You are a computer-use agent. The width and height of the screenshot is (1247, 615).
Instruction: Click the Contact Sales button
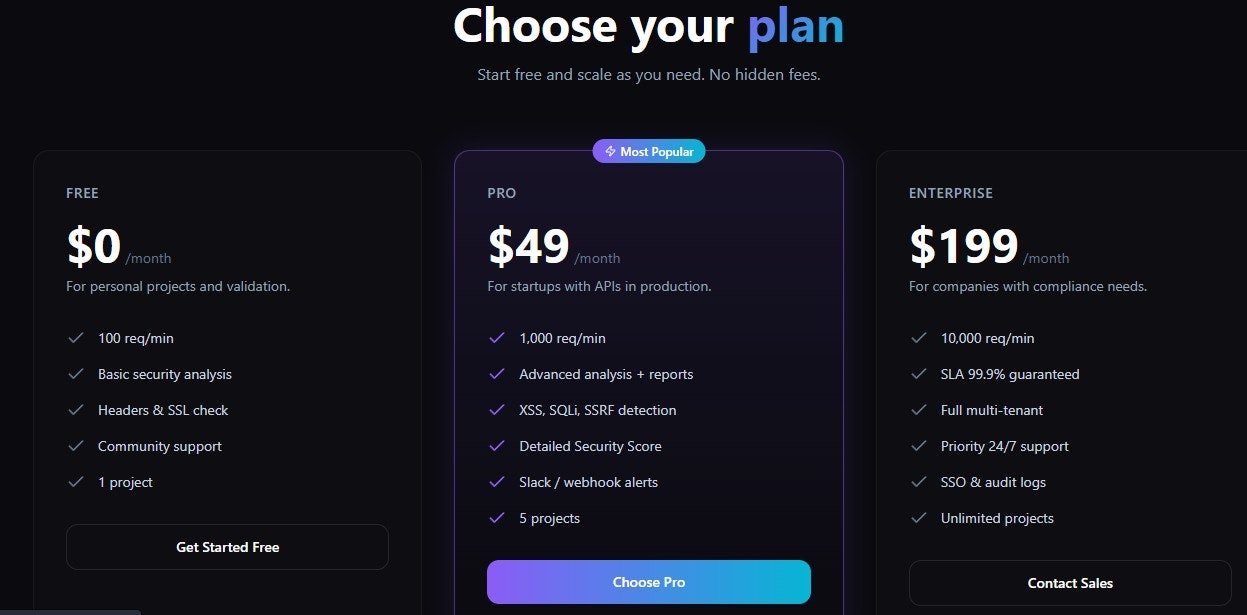tap(1070, 583)
